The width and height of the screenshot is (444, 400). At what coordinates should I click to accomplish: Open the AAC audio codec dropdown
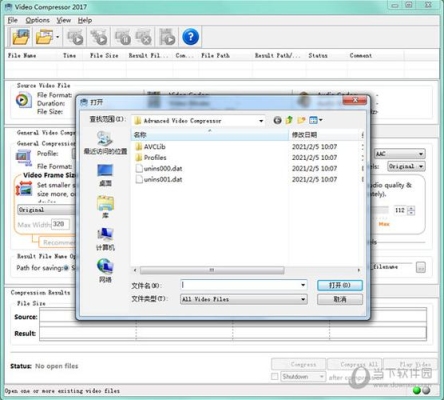pyautogui.click(x=400, y=154)
